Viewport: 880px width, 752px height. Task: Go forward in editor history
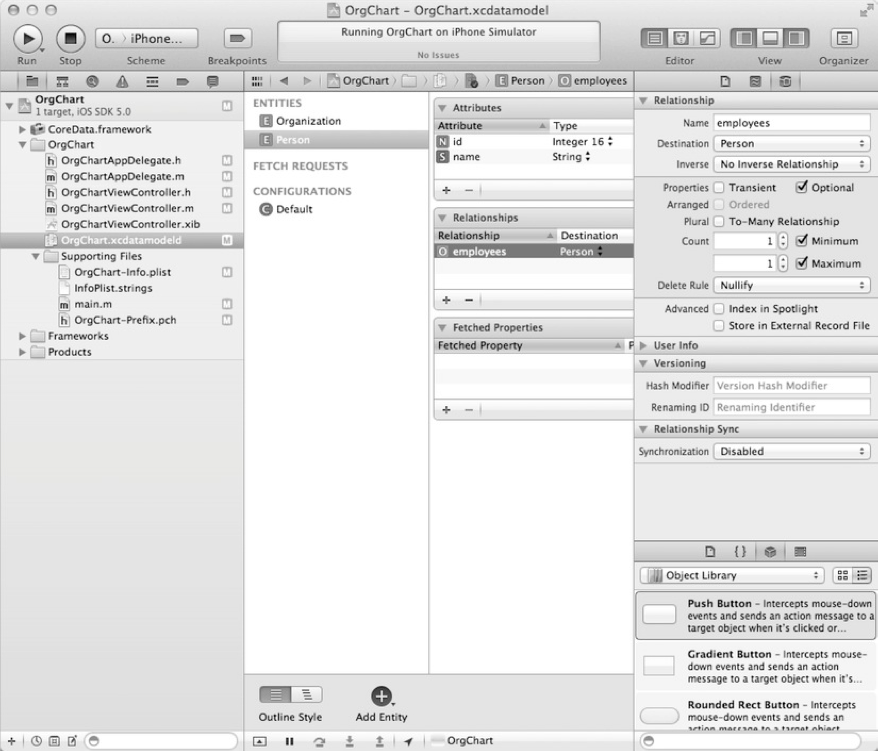point(307,81)
